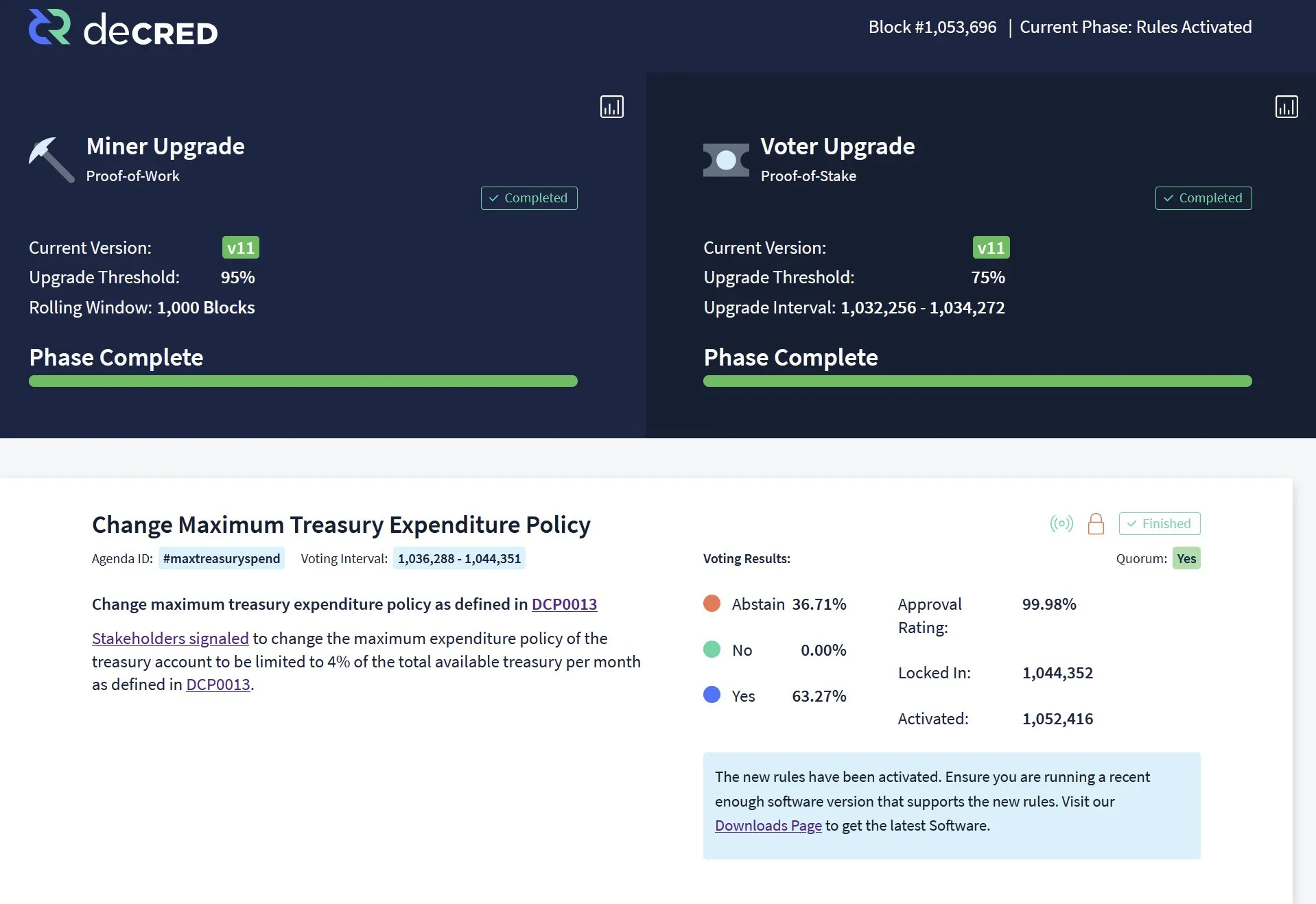Open the Miner Upgrade chart icon

pos(611,106)
